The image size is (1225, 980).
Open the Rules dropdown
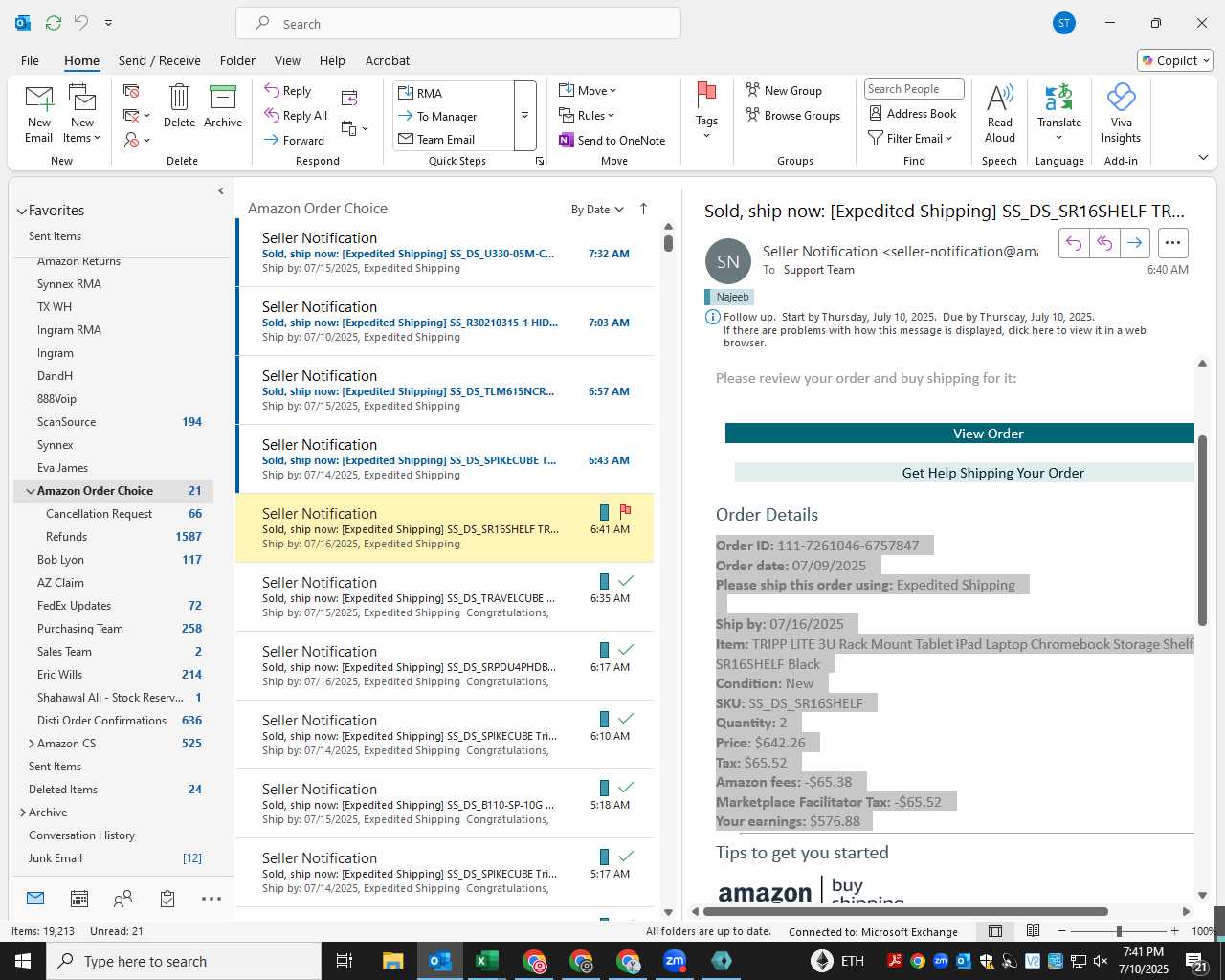[587, 115]
